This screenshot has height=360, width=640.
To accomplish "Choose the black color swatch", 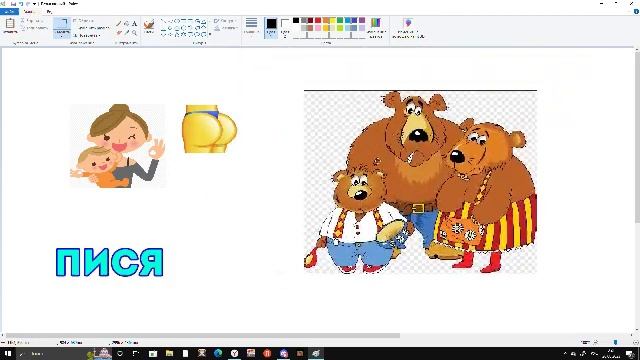I will tap(296, 20).
